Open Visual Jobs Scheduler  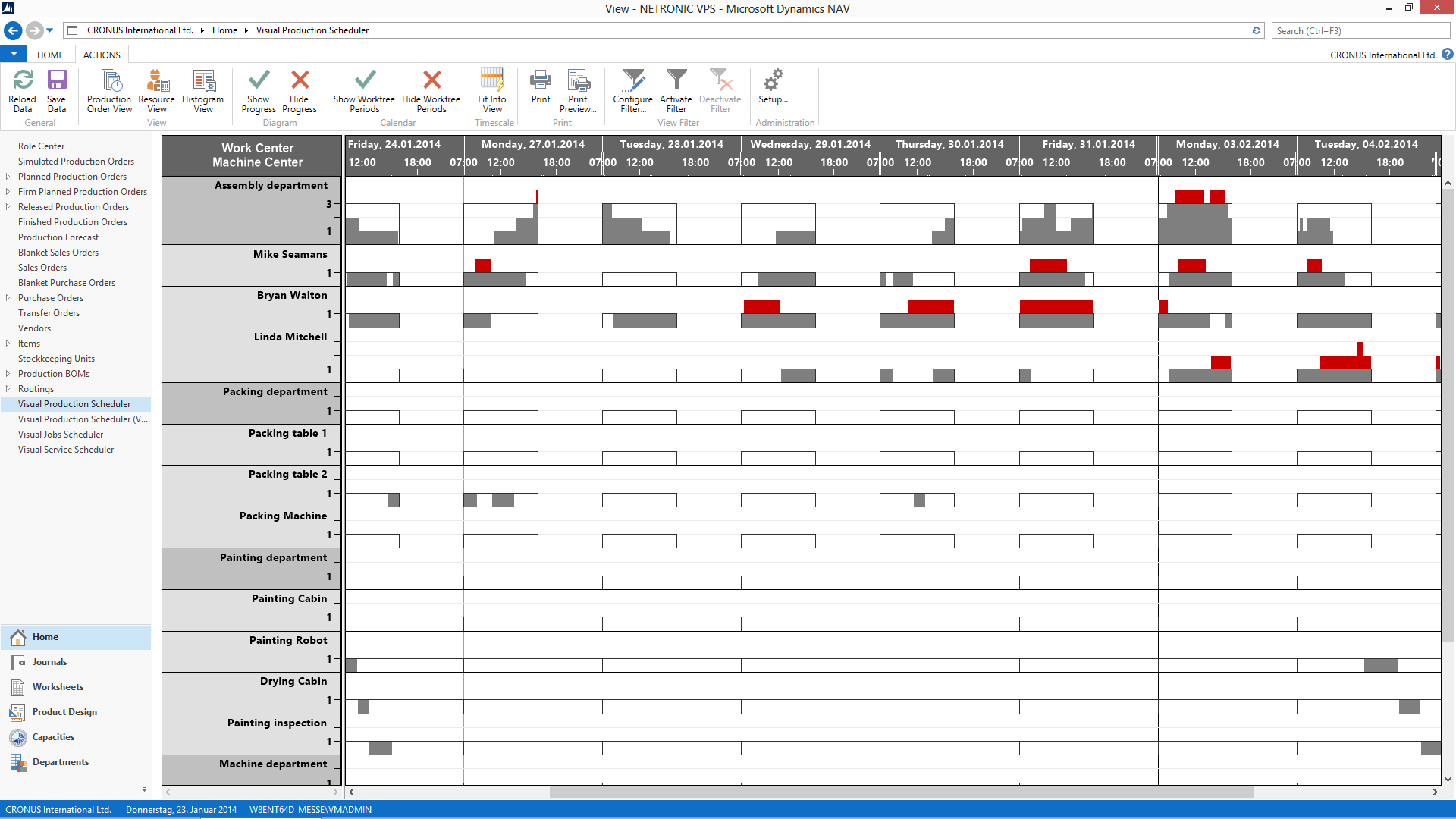coord(61,435)
